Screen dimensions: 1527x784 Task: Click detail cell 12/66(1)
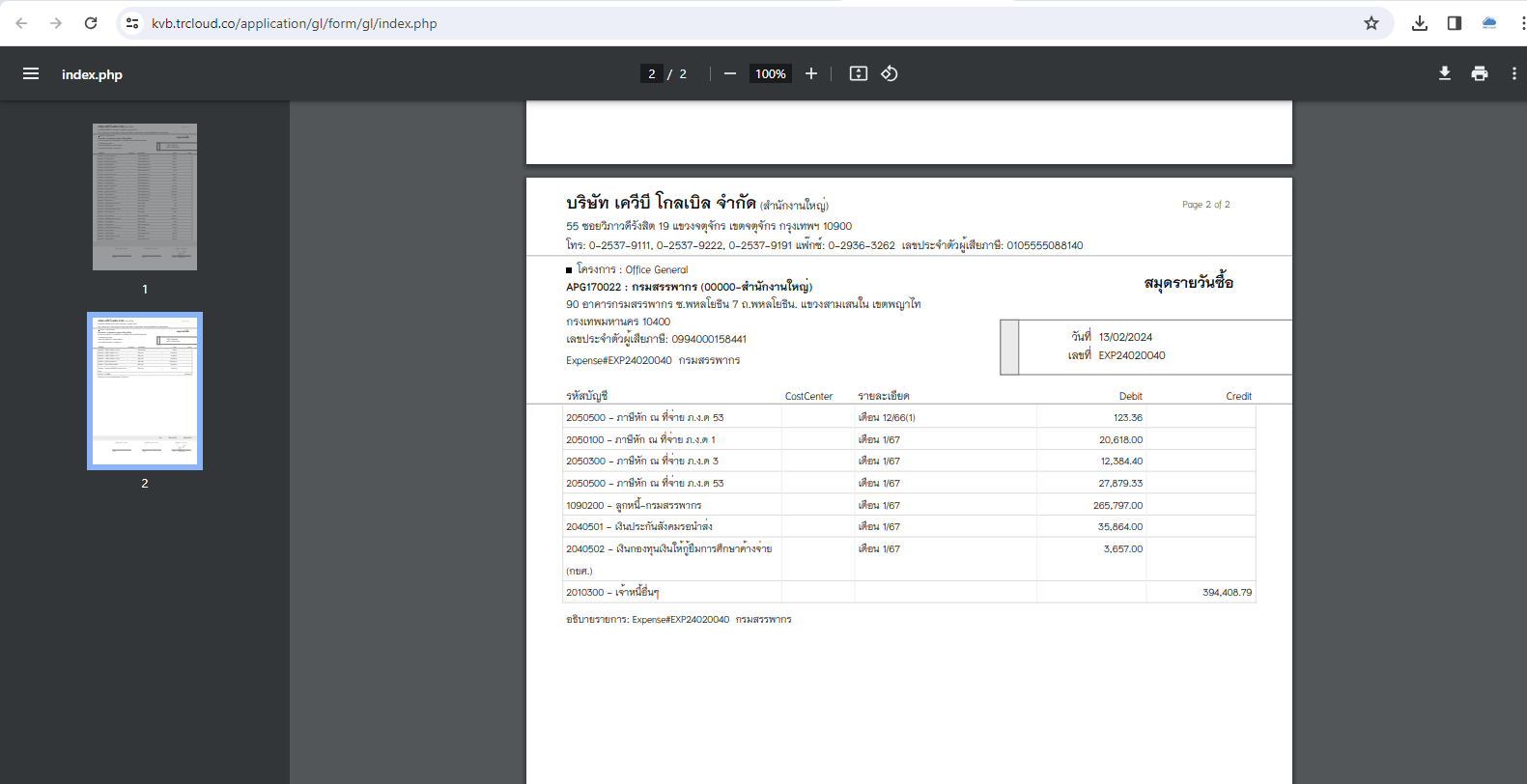pos(887,418)
